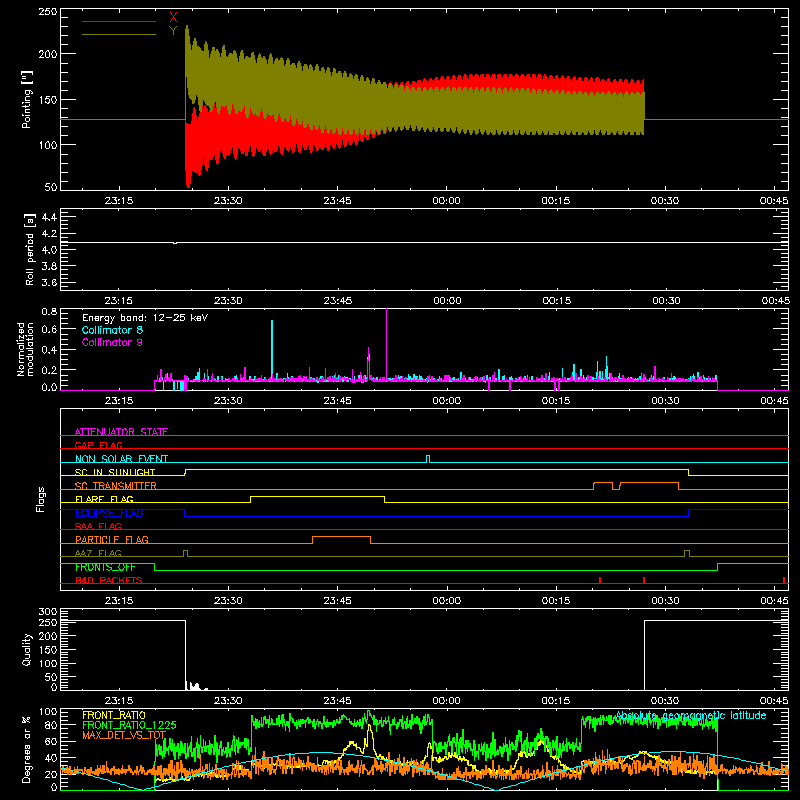800x800 pixels.
Task: Select the SC_TRANSMITTER flag label
Action: (x=116, y=486)
